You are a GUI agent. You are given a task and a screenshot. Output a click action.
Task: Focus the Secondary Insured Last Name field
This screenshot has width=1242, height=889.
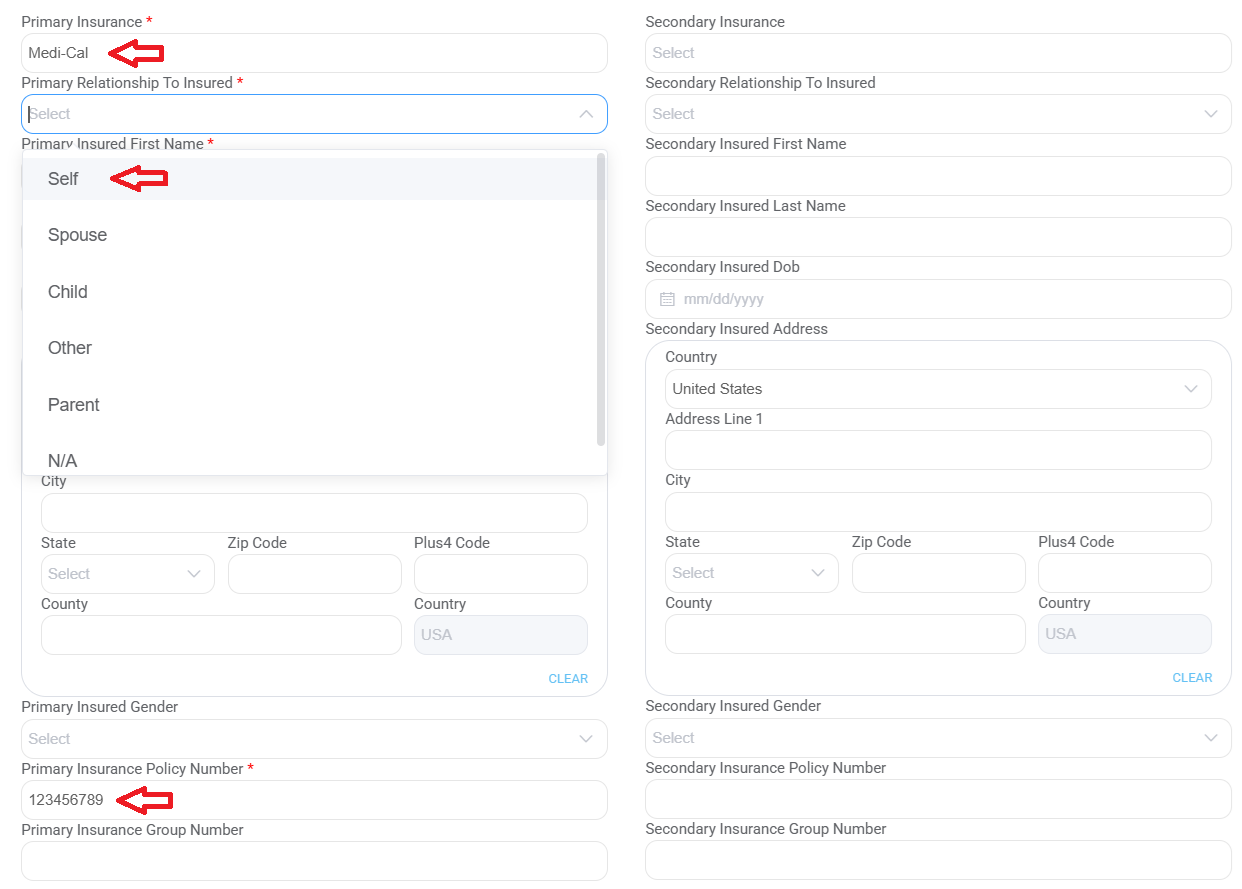point(938,237)
